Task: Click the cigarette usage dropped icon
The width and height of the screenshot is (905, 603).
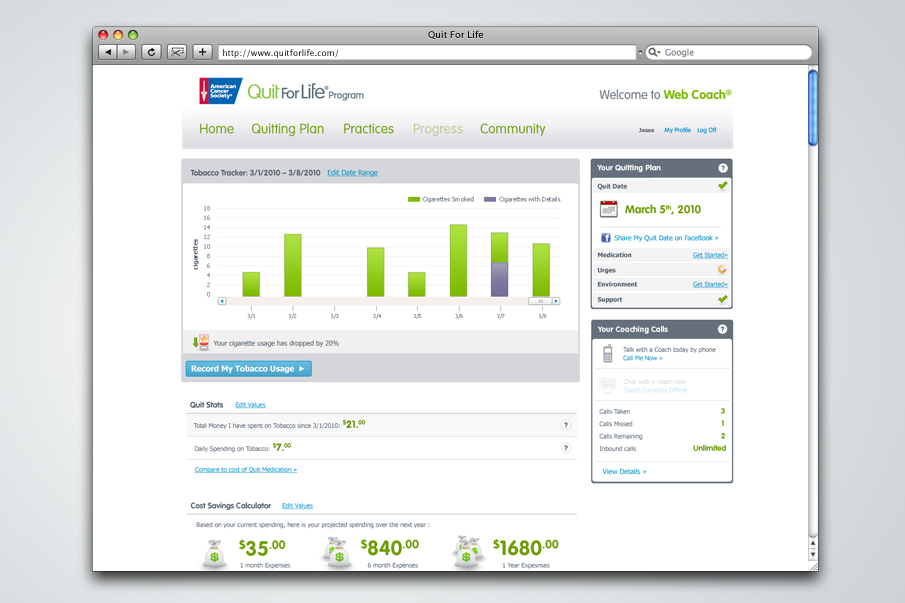Action: [x=200, y=342]
